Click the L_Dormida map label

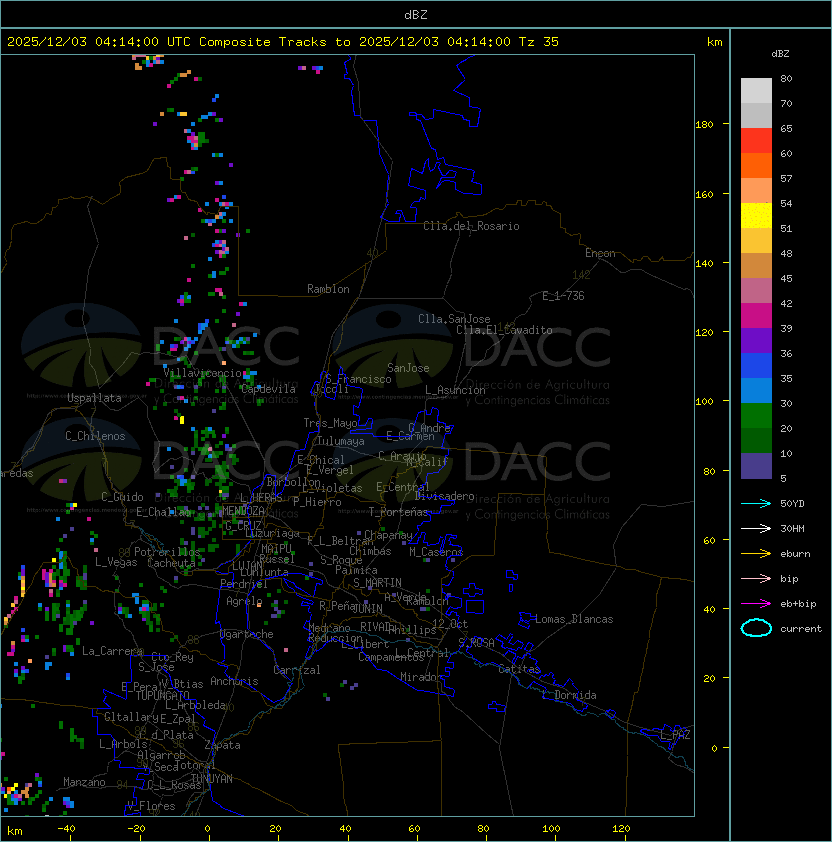[x=569, y=695]
